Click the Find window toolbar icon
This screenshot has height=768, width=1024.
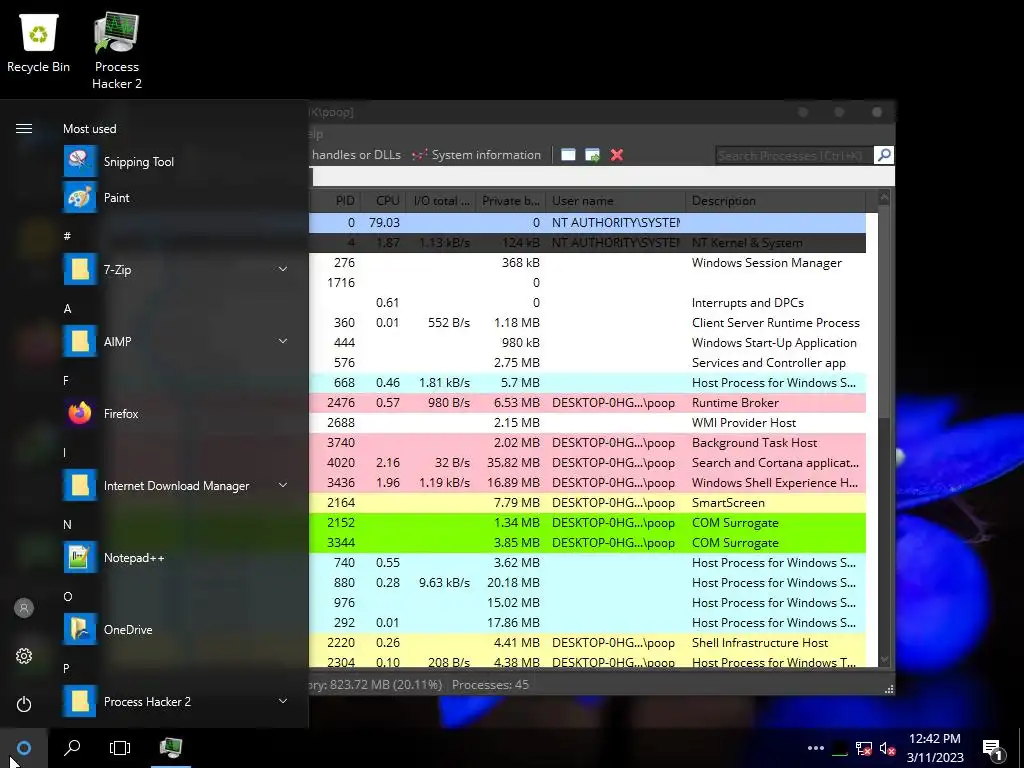[568, 155]
